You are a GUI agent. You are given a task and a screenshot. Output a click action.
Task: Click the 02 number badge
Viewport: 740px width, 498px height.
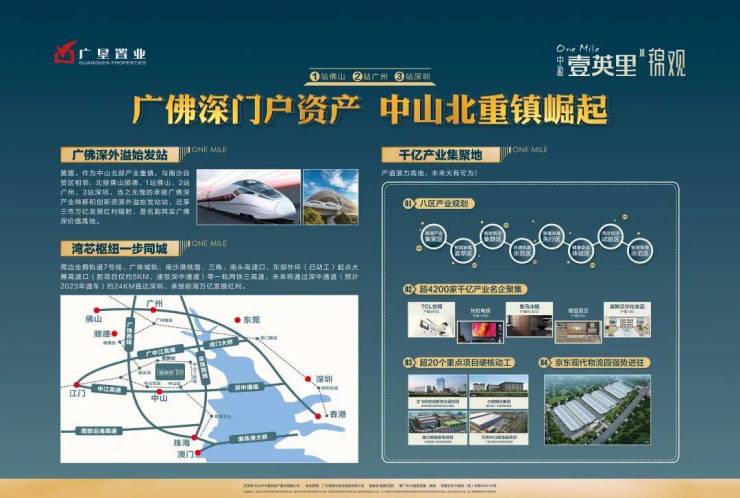pos(408,289)
